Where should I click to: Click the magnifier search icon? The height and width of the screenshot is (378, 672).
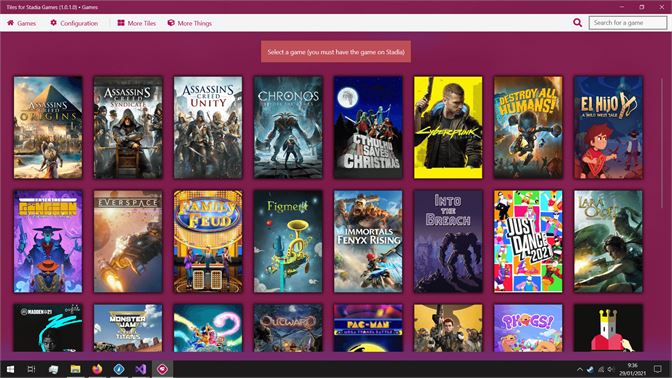coord(577,23)
